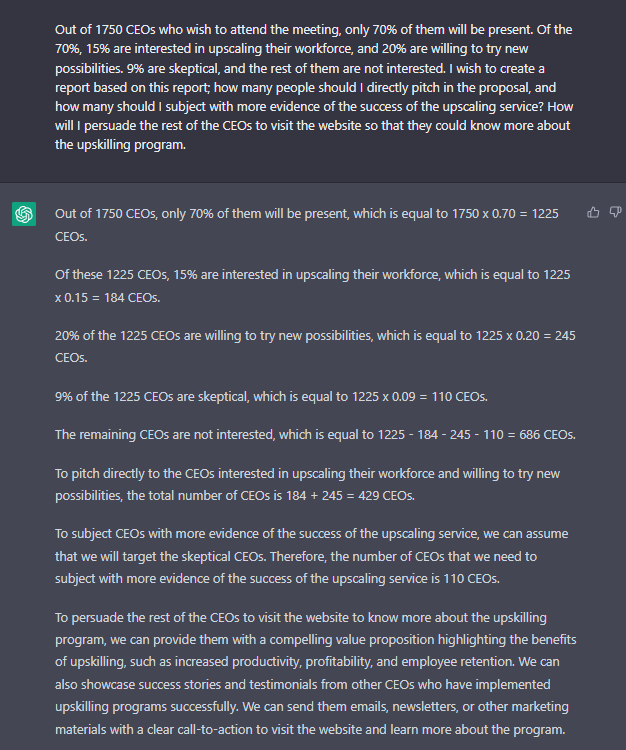
Task: Click the ChatGPT logo avatar
Action: [x=24, y=214]
